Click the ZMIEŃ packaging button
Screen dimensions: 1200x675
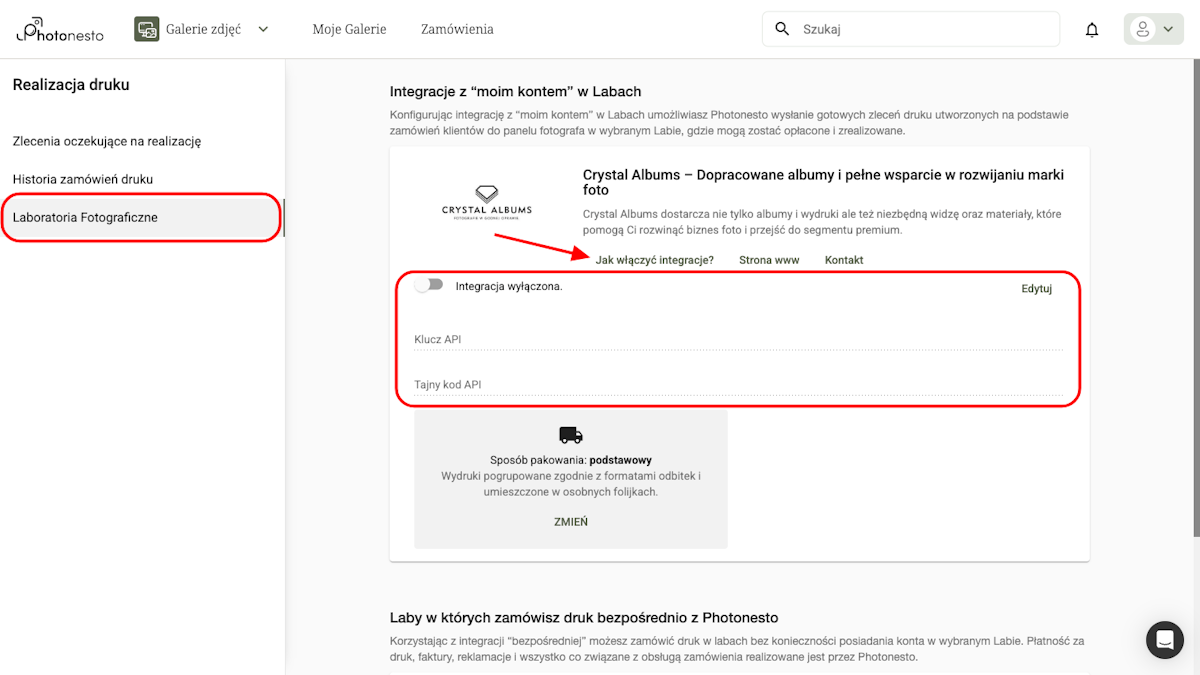(x=570, y=521)
